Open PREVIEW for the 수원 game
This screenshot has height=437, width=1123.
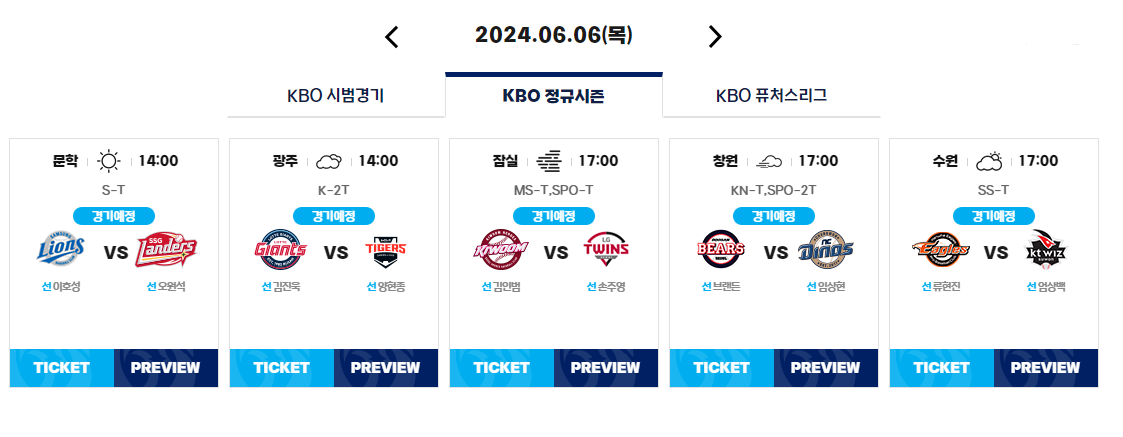1046,368
